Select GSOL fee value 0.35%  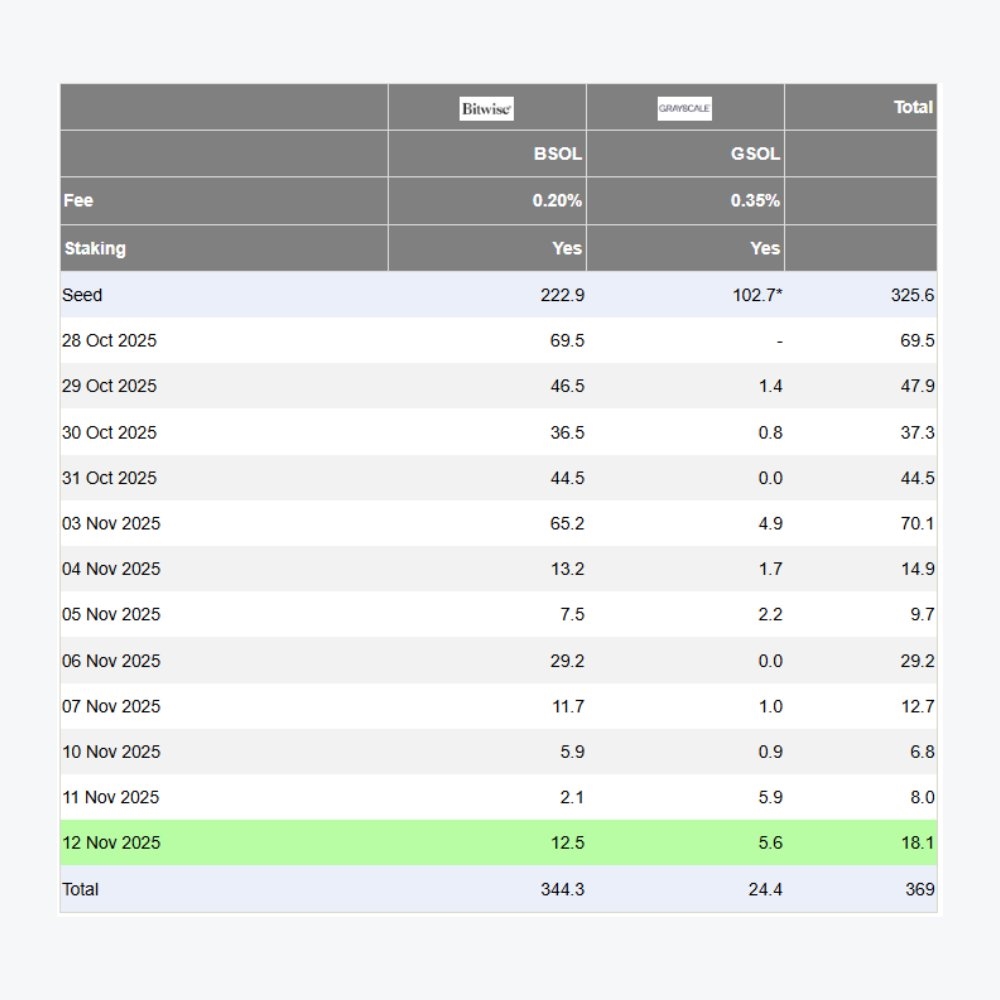[x=755, y=200]
